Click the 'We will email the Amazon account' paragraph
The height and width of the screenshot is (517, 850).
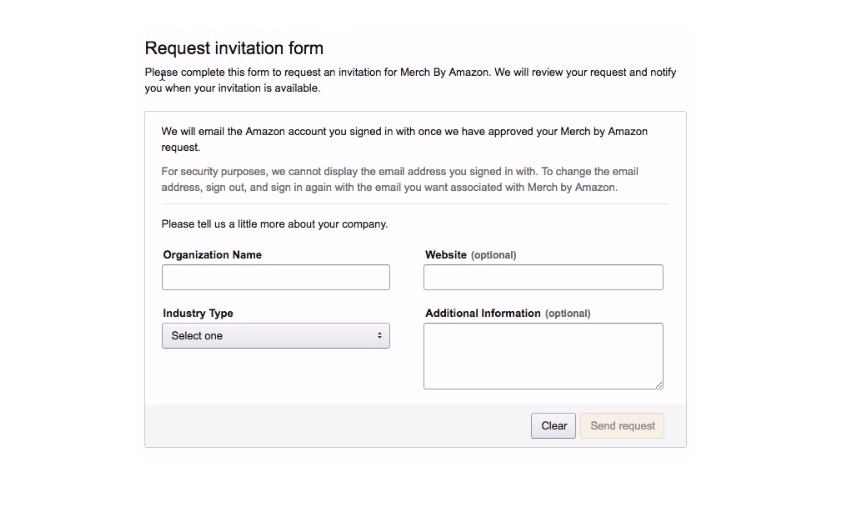pos(404,139)
